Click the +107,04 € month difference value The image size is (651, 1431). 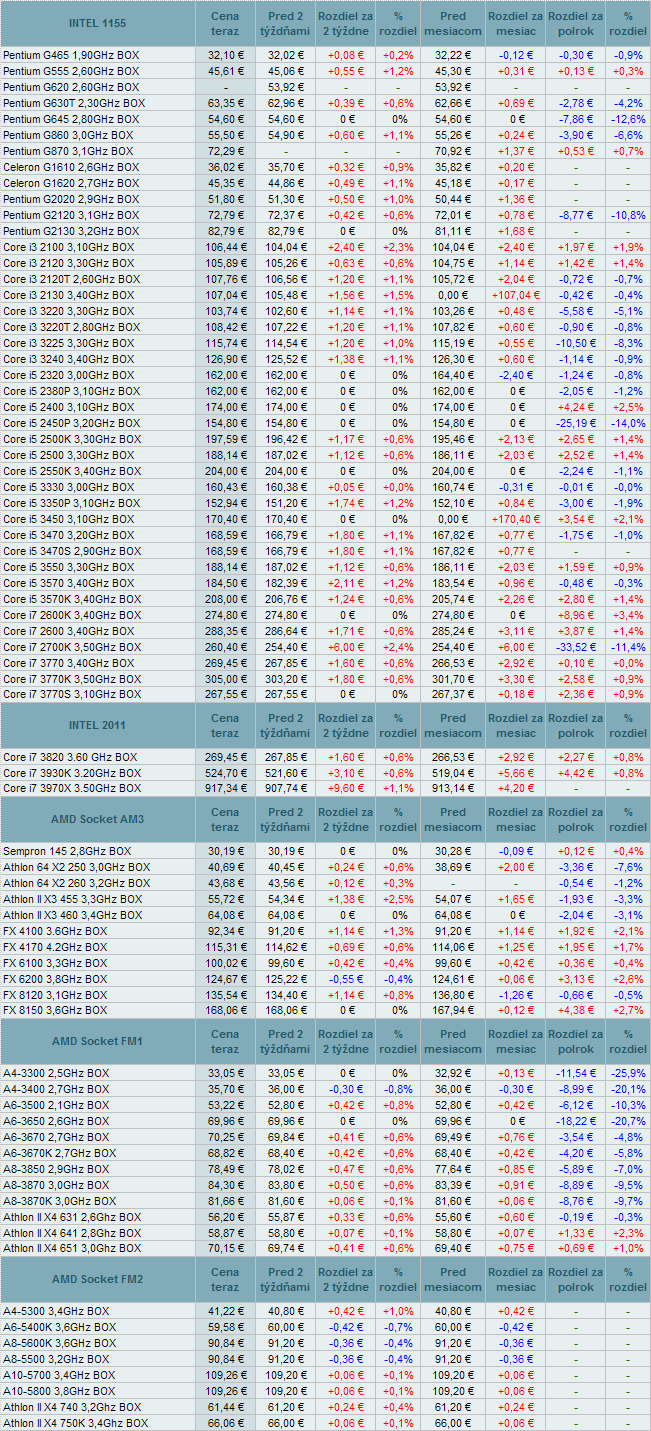[x=516, y=295]
